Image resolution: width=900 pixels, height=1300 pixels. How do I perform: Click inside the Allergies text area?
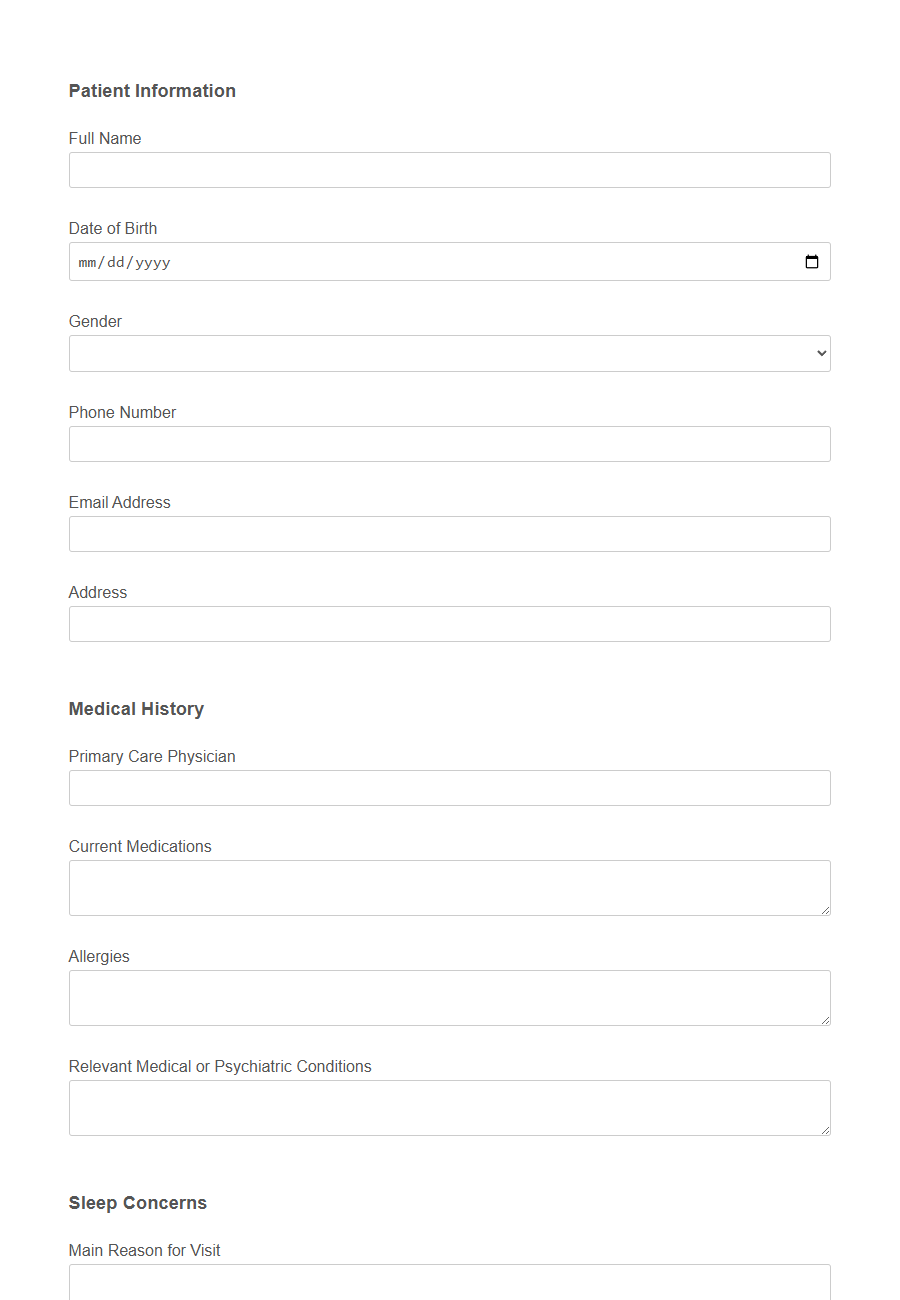[449, 996]
